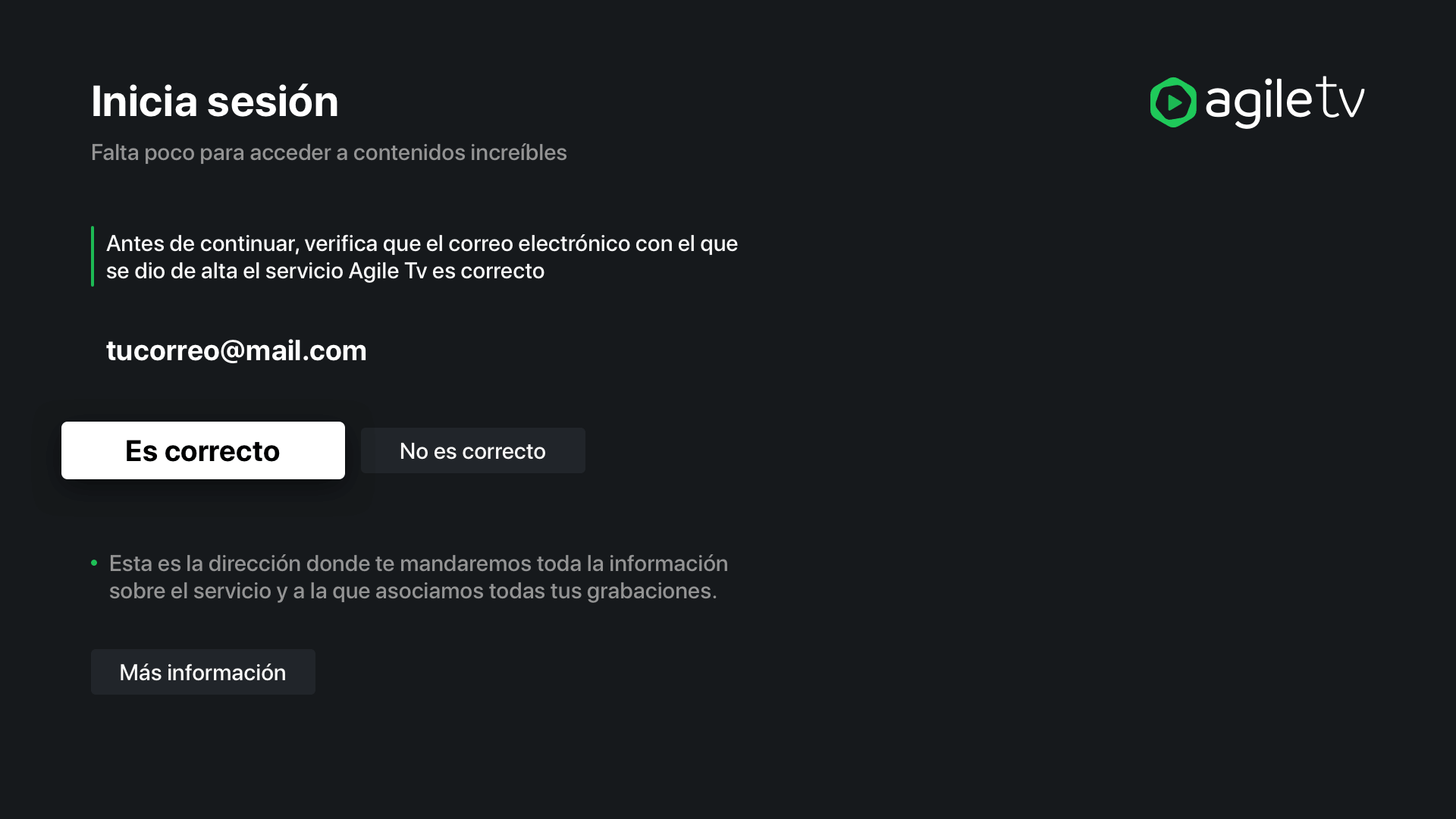The height and width of the screenshot is (819, 1456).
Task: Click the Antes de continuar notice line
Action: point(422,243)
